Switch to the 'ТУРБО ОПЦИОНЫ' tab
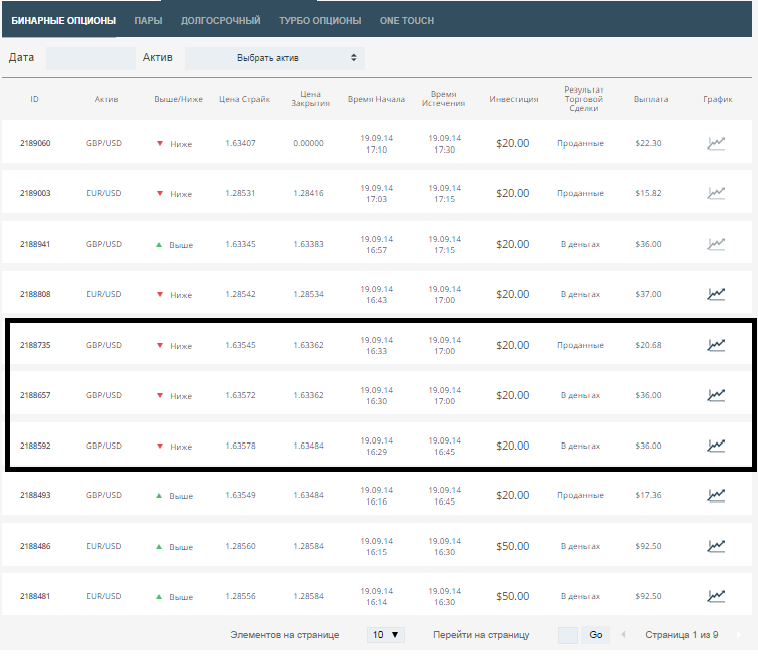758x661 pixels. (320, 20)
